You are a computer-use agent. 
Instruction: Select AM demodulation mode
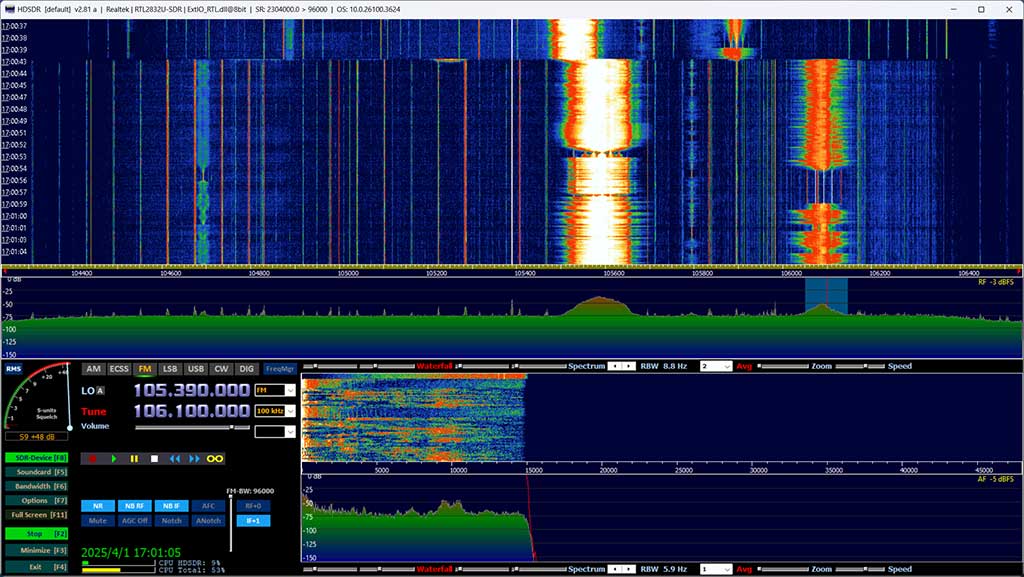click(x=93, y=369)
